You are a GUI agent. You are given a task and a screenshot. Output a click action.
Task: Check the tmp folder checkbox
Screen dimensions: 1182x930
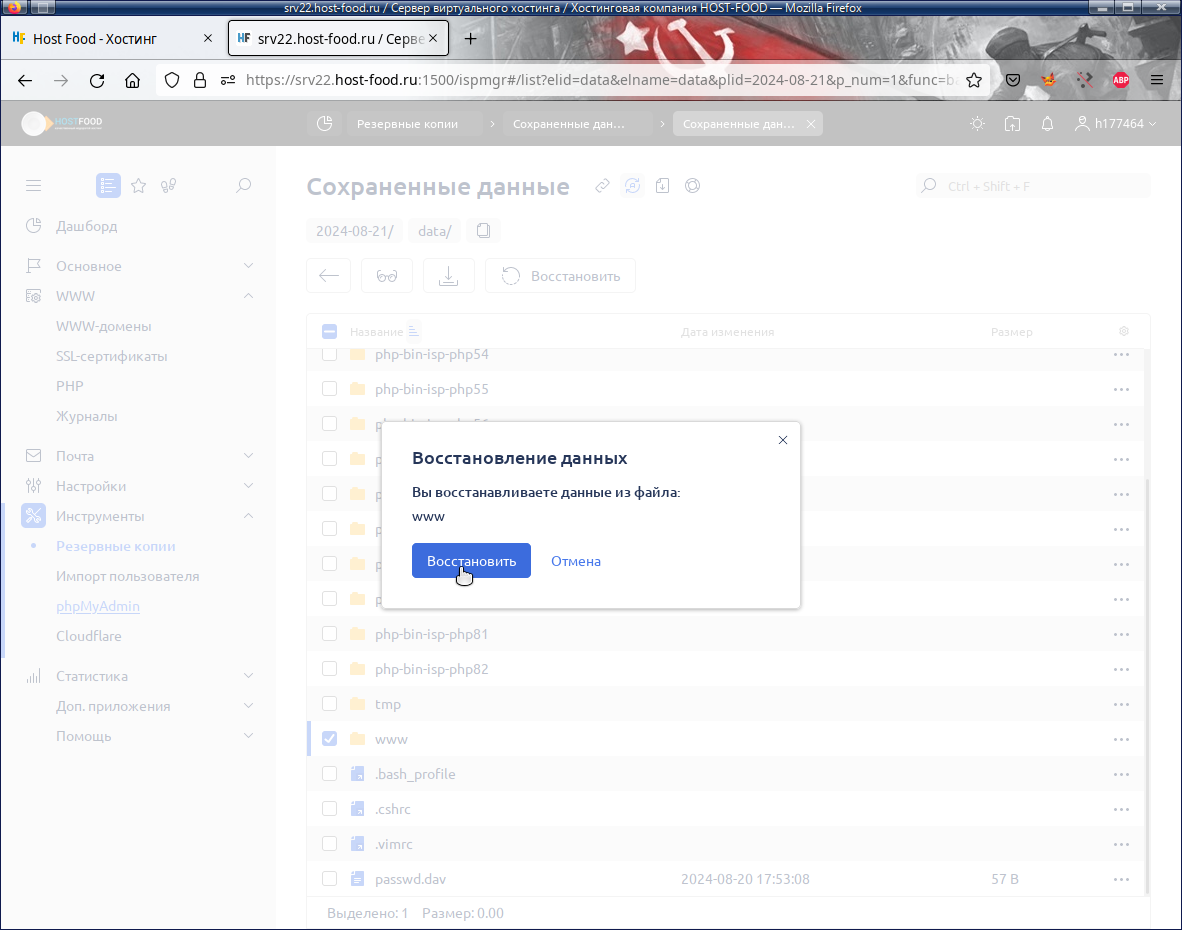[329, 704]
